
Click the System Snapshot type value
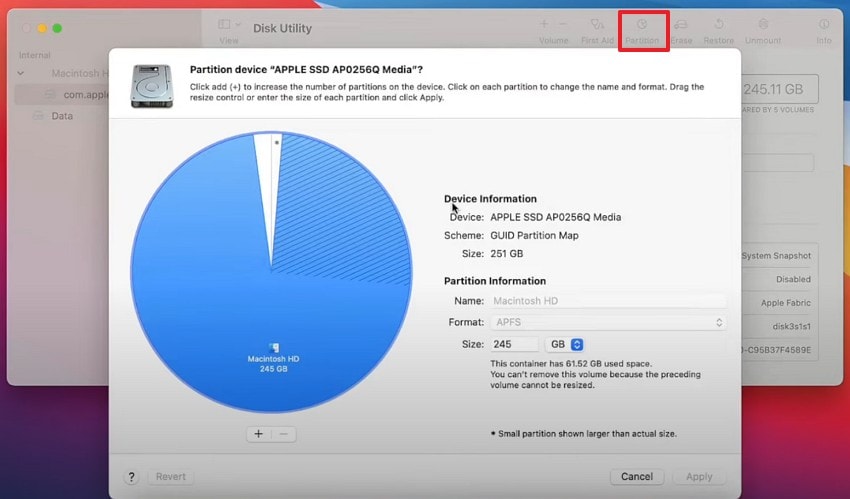tap(776, 256)
